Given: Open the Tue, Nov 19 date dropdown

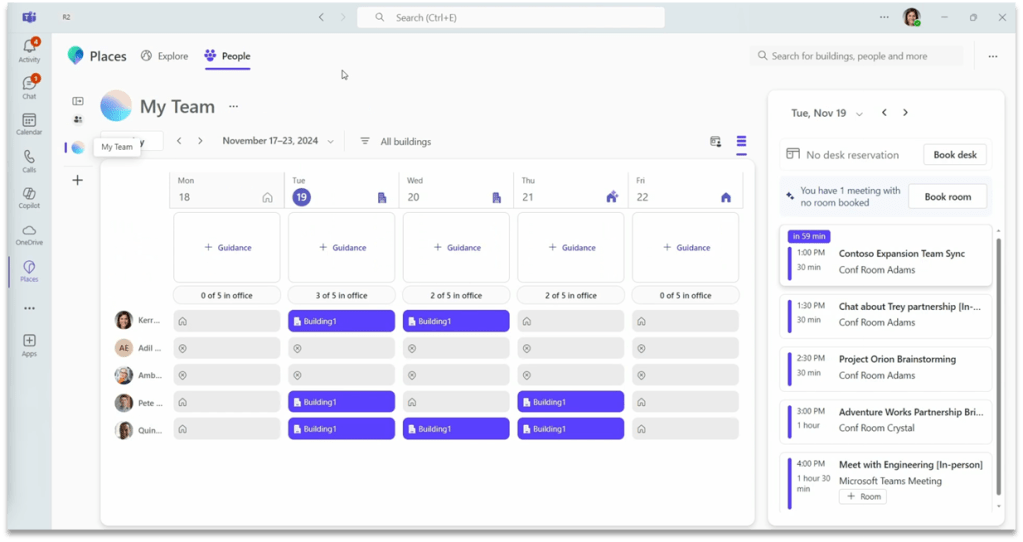Looking at the screenshot, I should tap(827, 114).
